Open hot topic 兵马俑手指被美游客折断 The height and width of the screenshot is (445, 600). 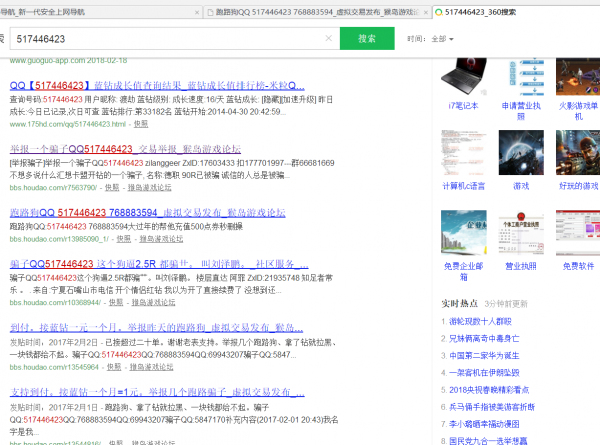[x=492, y=407]
